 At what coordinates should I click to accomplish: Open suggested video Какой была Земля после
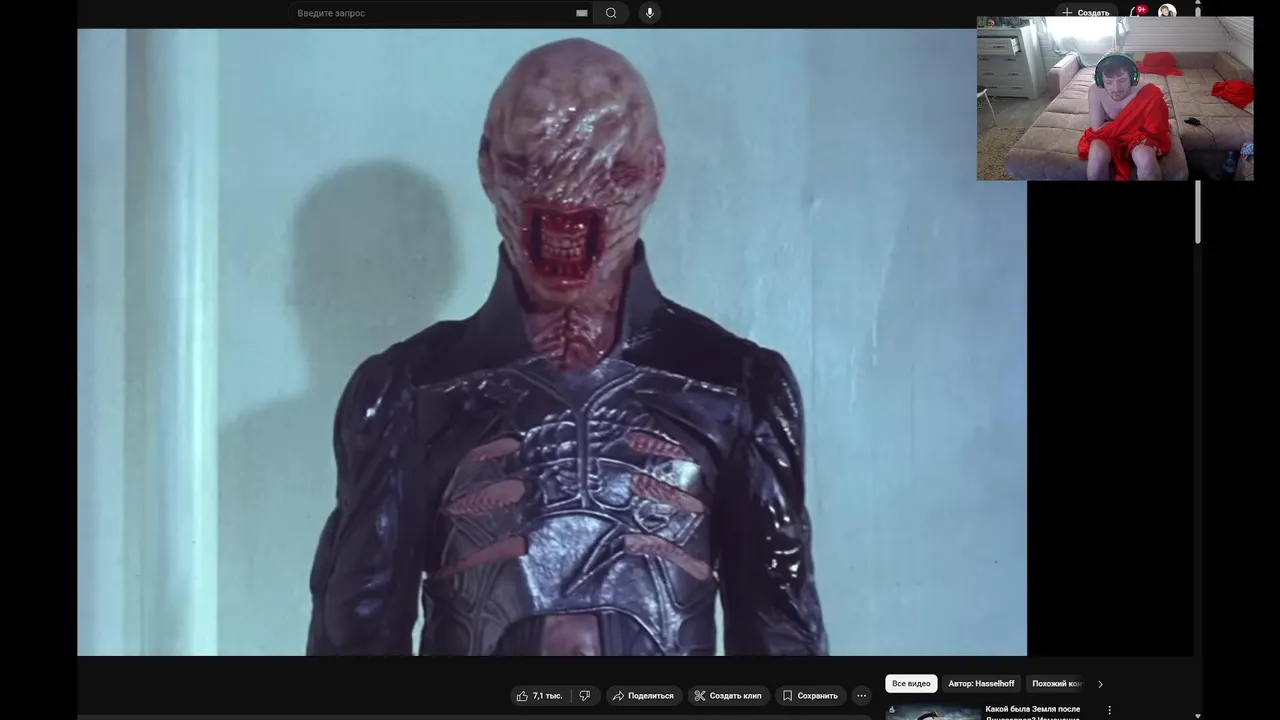click(x=1033, y=712)
